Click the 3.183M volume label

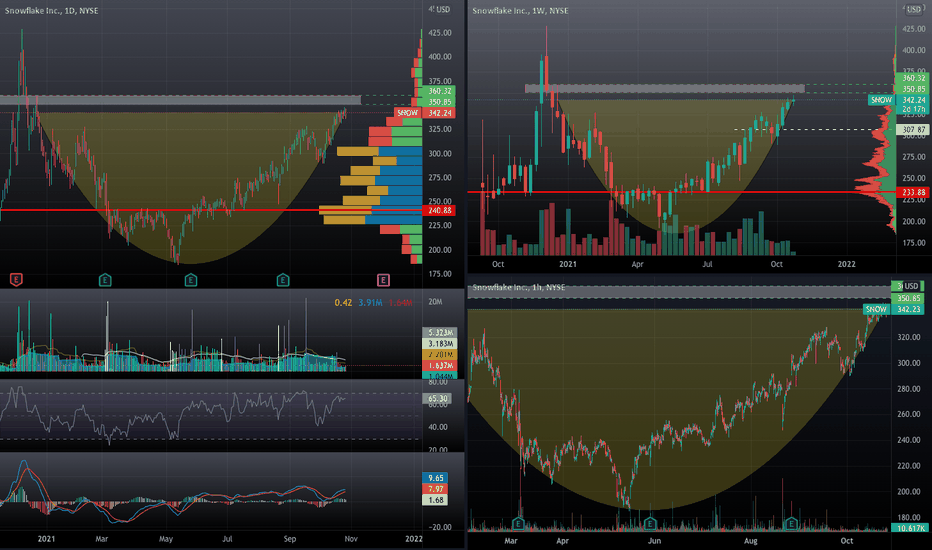(x=440, y=344)
